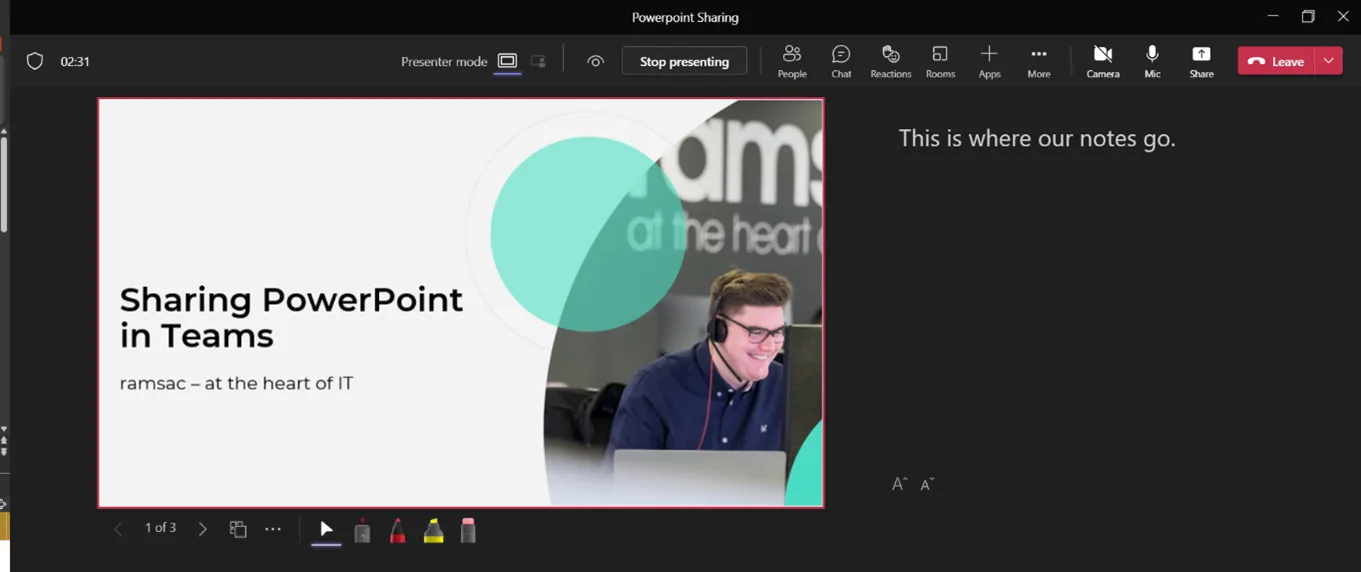
Task: Click the meeting timer 02:31
Action: 75,61
